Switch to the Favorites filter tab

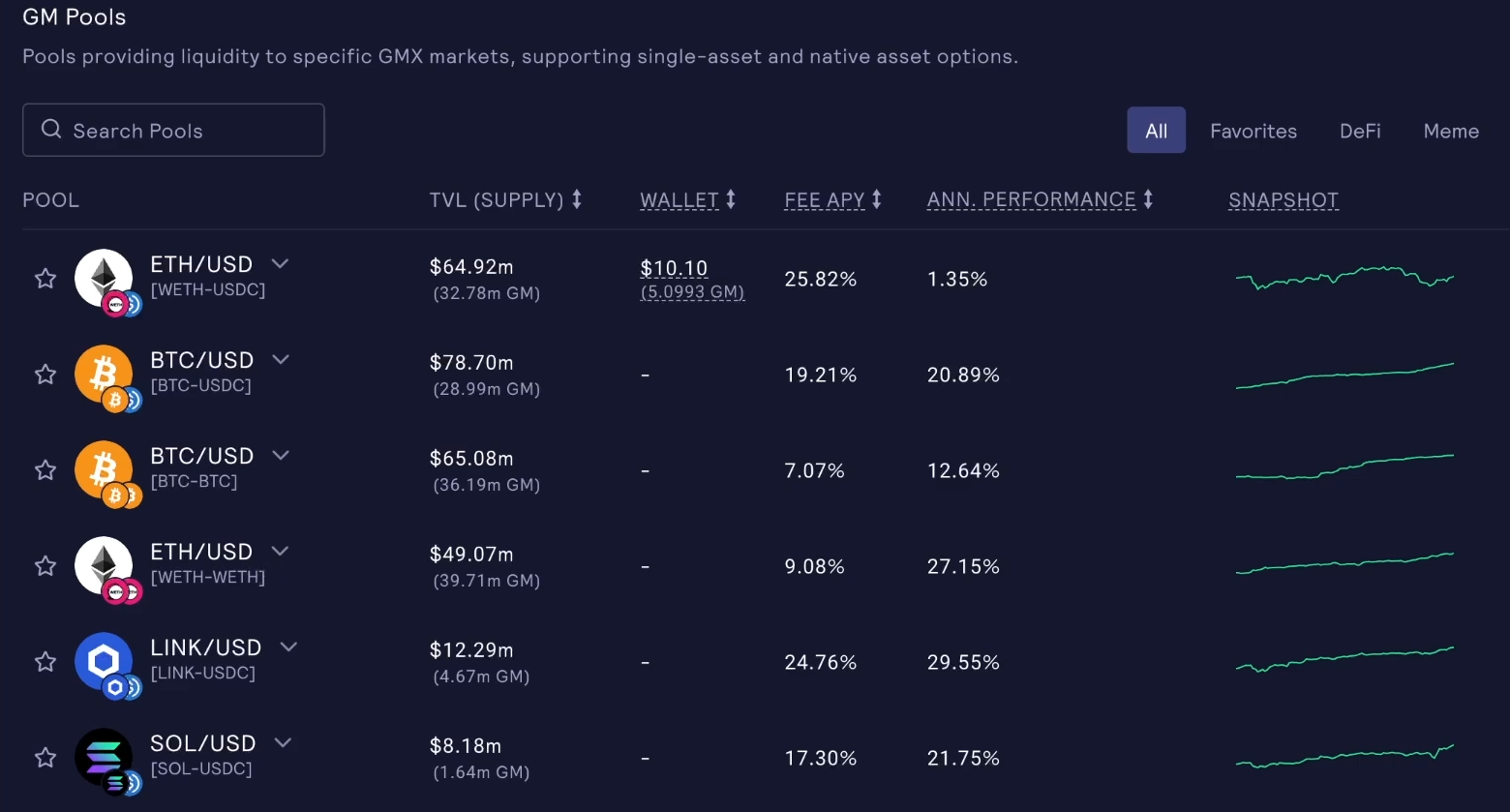click(x=1253, y=131)
